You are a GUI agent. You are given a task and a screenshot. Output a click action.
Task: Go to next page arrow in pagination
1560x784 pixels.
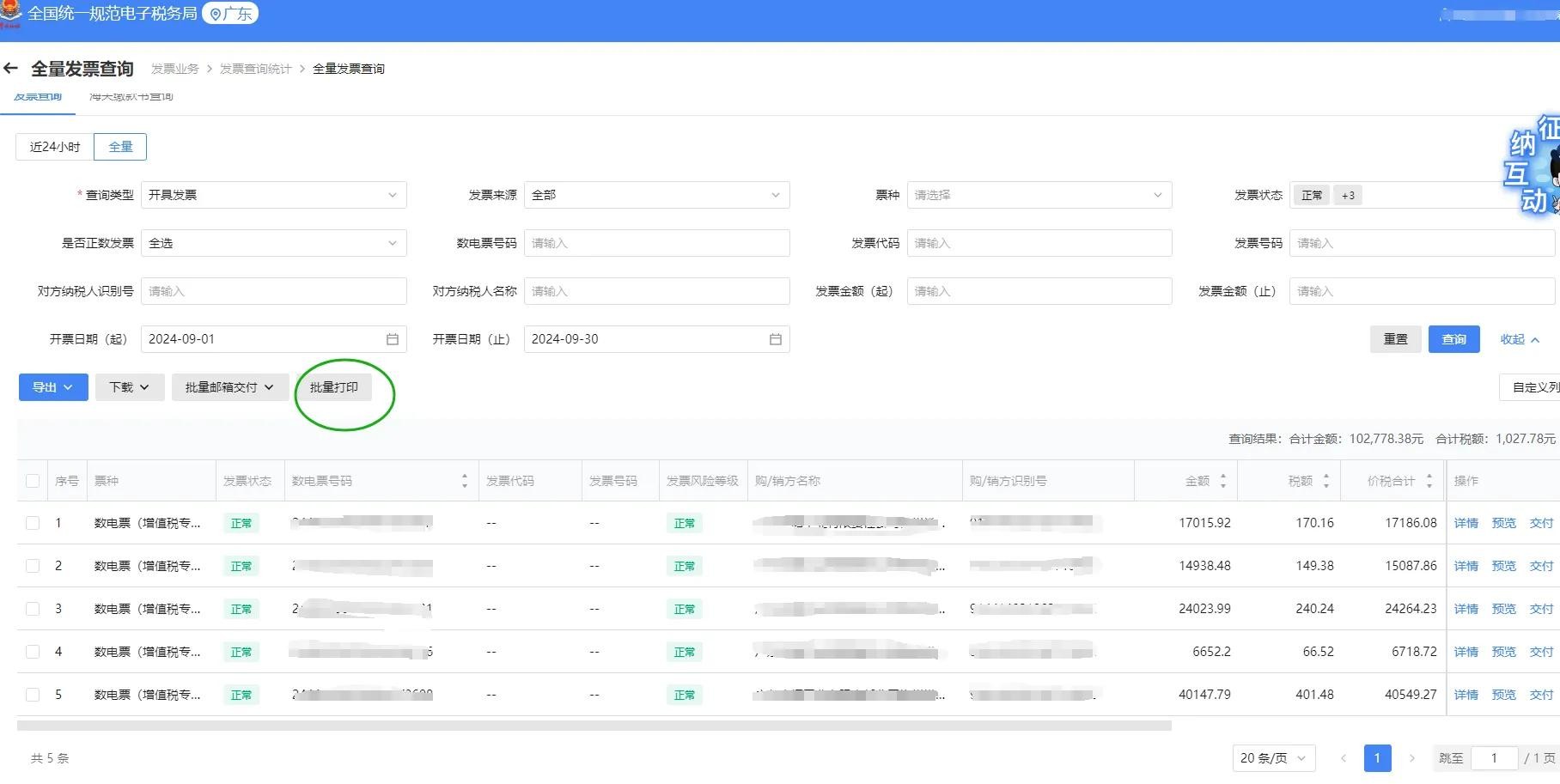coord(1411,758)
